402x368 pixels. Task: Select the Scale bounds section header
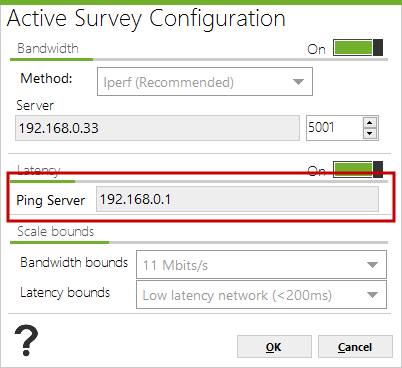[x=56, y=231]
